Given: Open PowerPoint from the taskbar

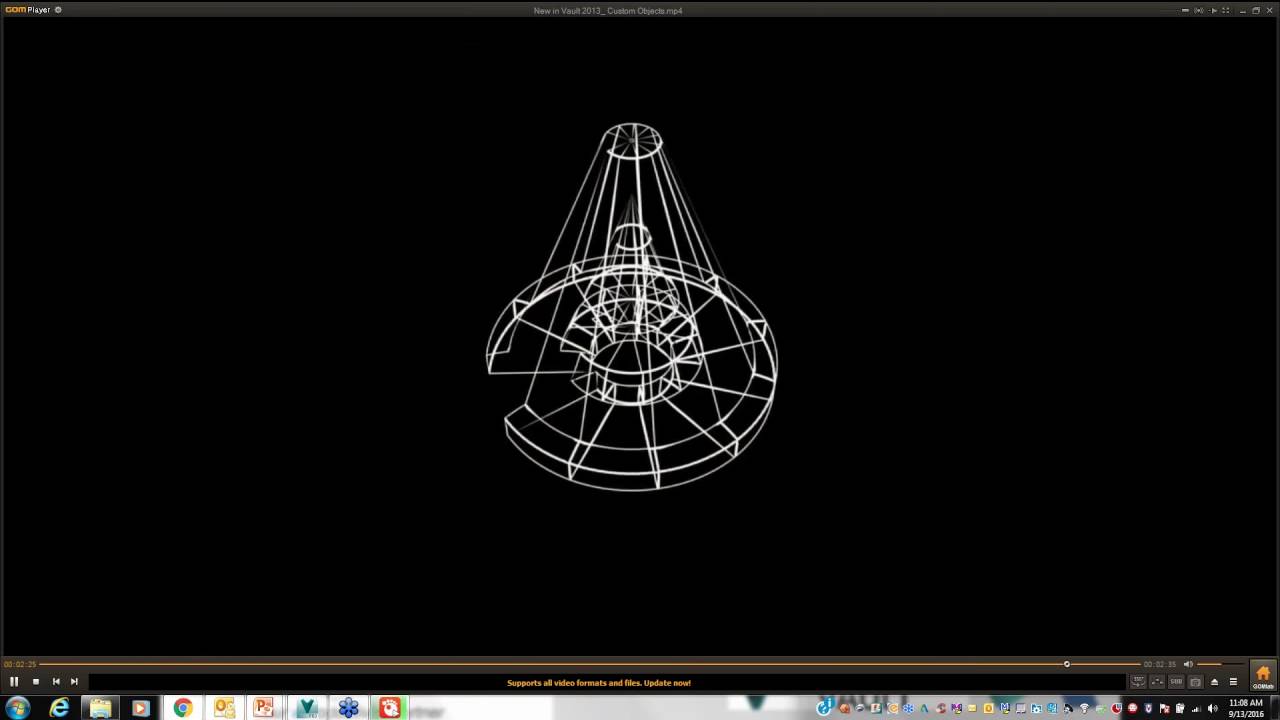Looking at the screenshot, I should tap(264, 708).
